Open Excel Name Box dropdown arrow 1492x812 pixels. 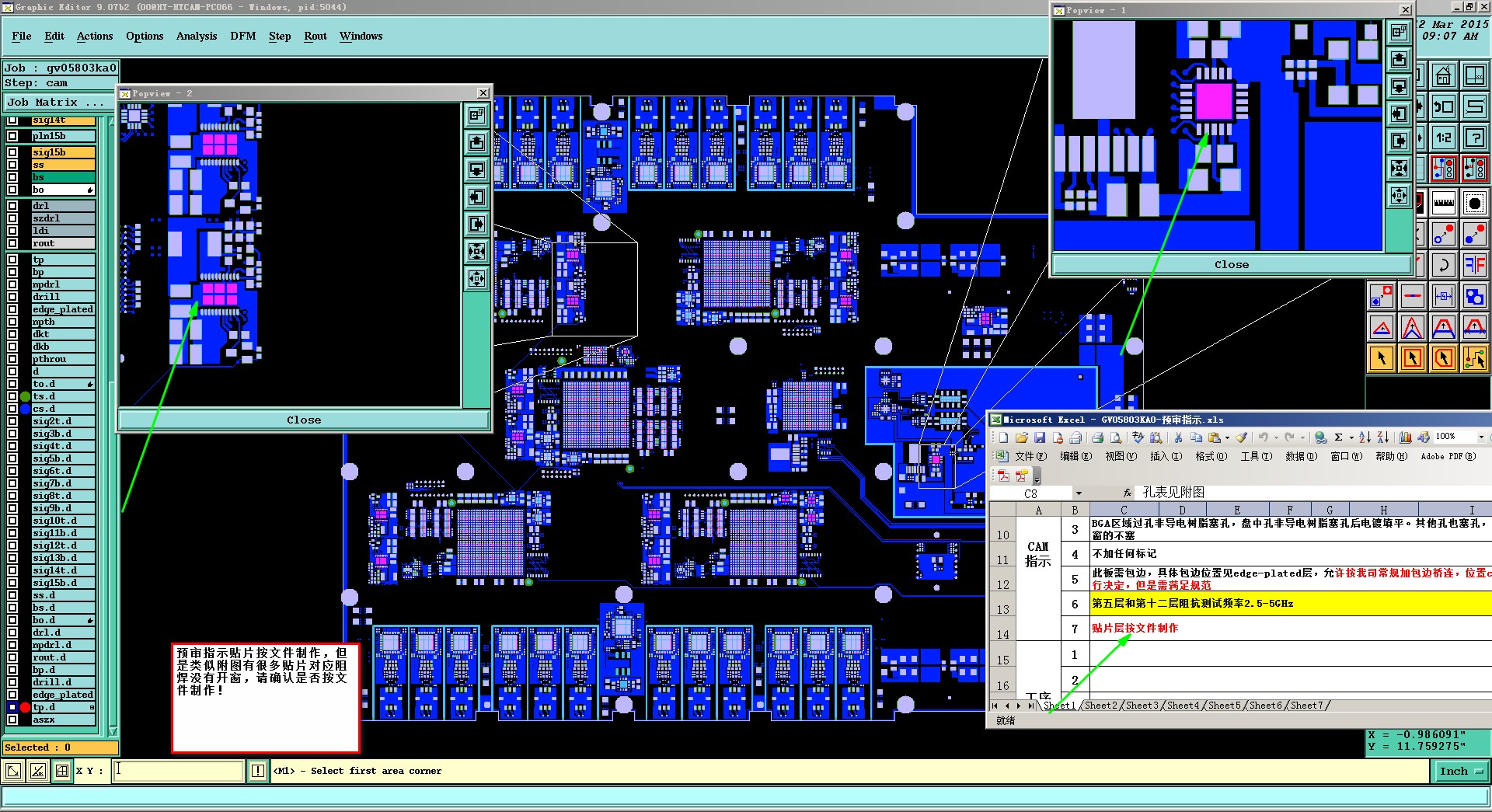(x=1079, y=493)
